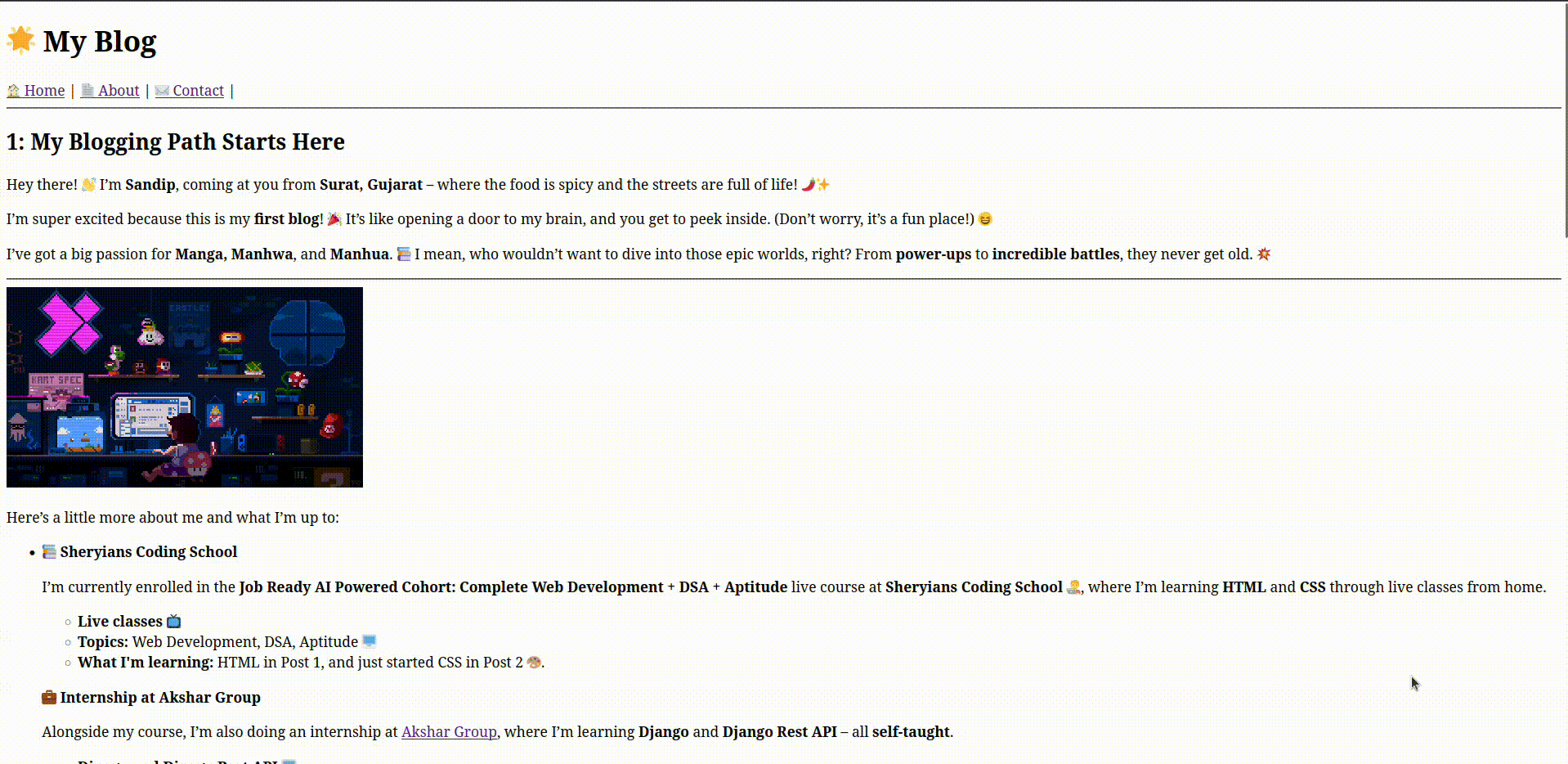Viewport: 1568px width, 764px height.
Task: Click the bold words power-ups
Action: click(934, 254)
